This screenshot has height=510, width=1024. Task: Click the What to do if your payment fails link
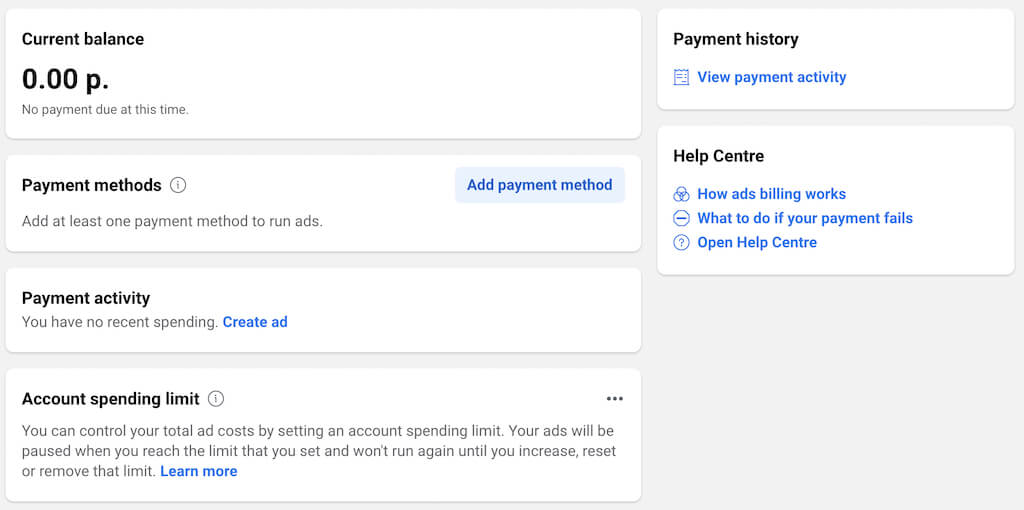point(805,218)
